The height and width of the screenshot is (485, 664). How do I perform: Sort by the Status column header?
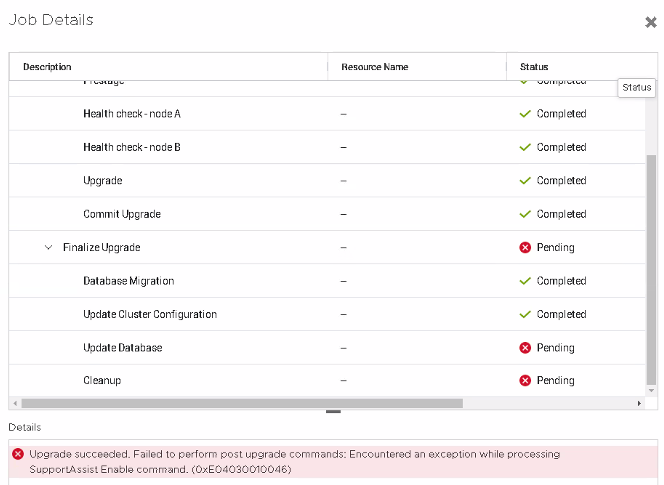(x=534, y=67)
